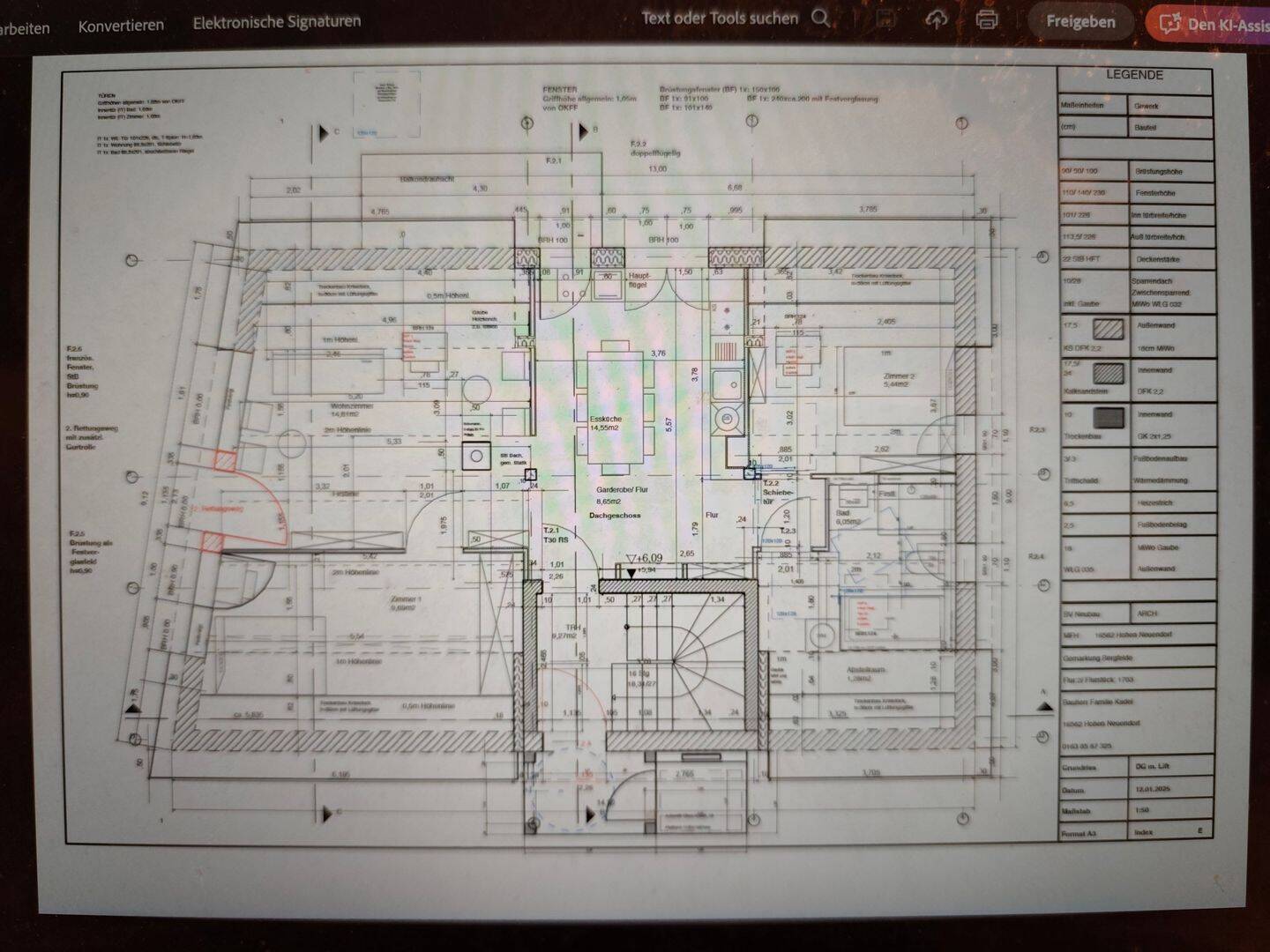Focus the 'Text oder Tools suchen' field
1270x952 pixels.
[x=719, y=18]
